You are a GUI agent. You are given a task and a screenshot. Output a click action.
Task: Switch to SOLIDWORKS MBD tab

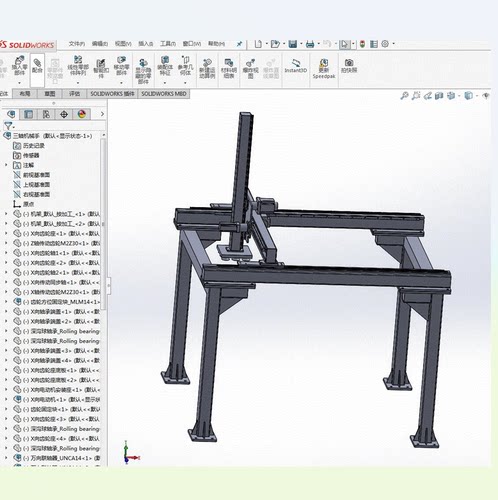click(x=164, y=94)
